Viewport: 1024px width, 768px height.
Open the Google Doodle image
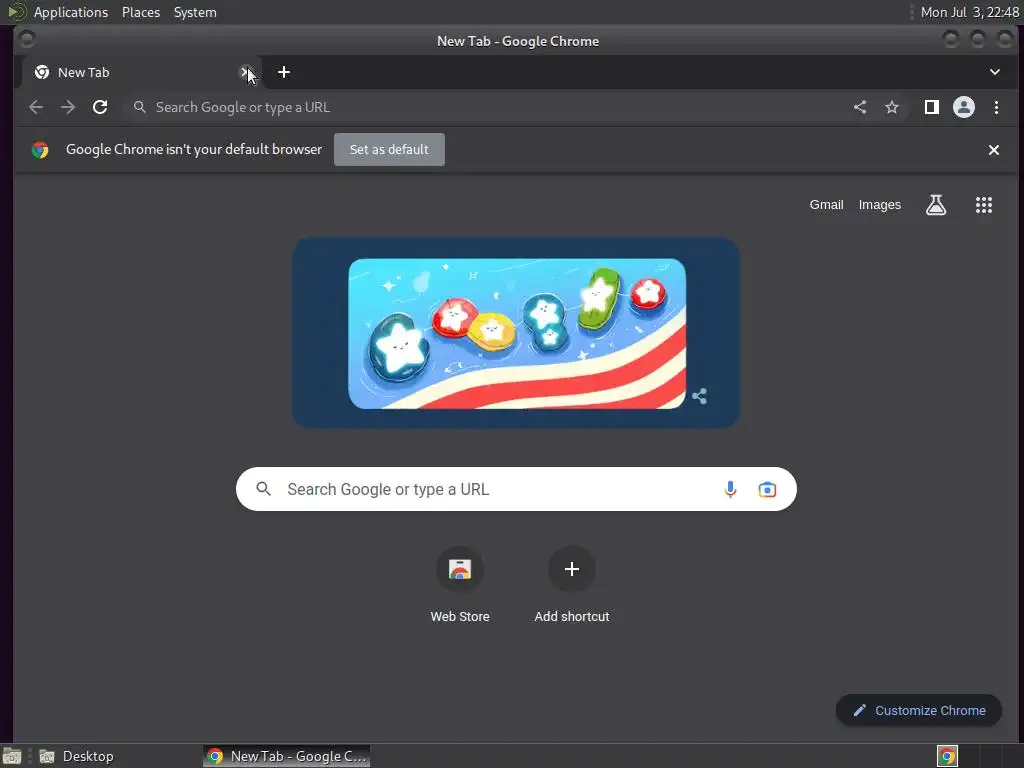pyautogui.click(x=517, y=334)
